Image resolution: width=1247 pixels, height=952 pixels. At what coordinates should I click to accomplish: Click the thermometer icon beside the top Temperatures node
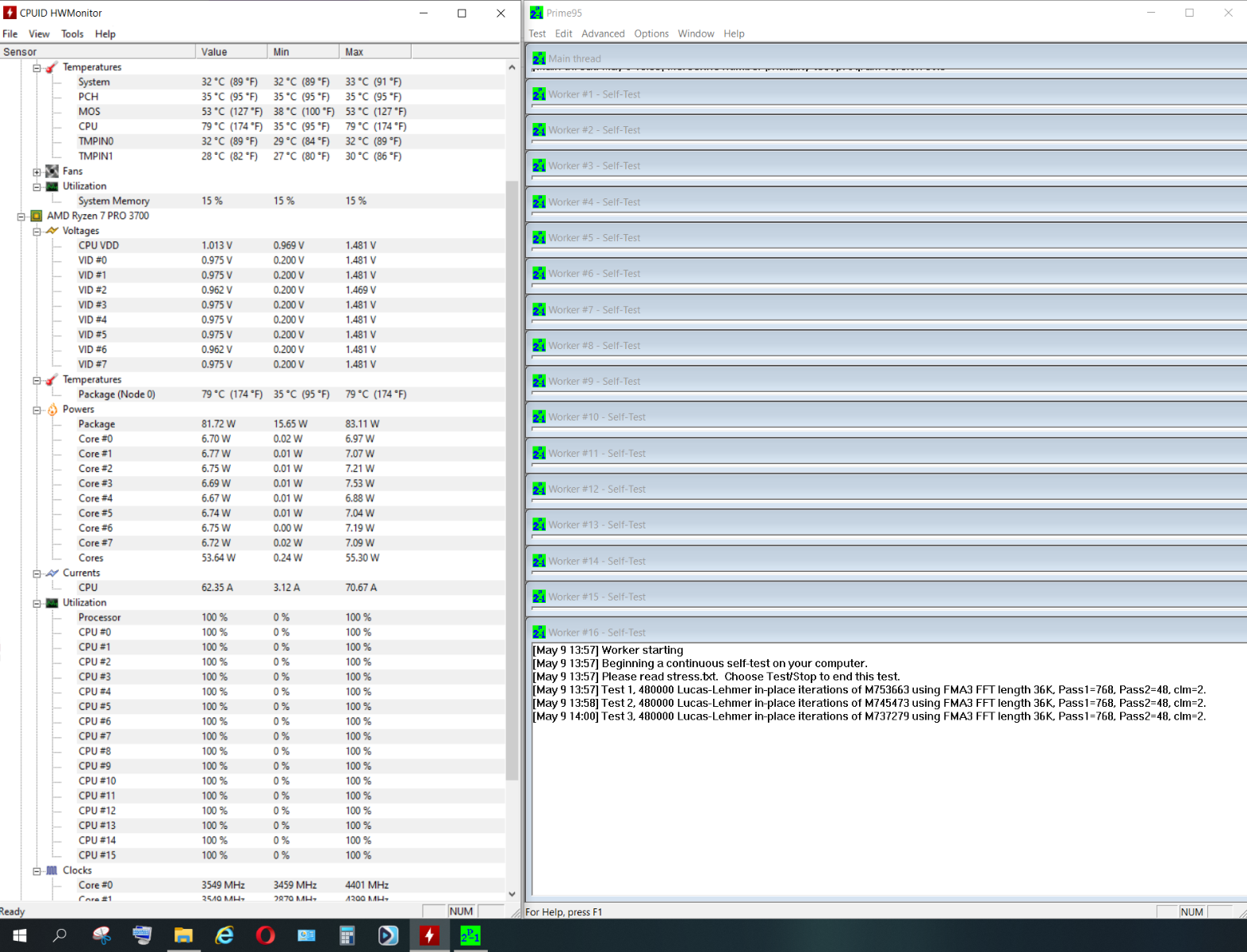[x=52, y=67]
